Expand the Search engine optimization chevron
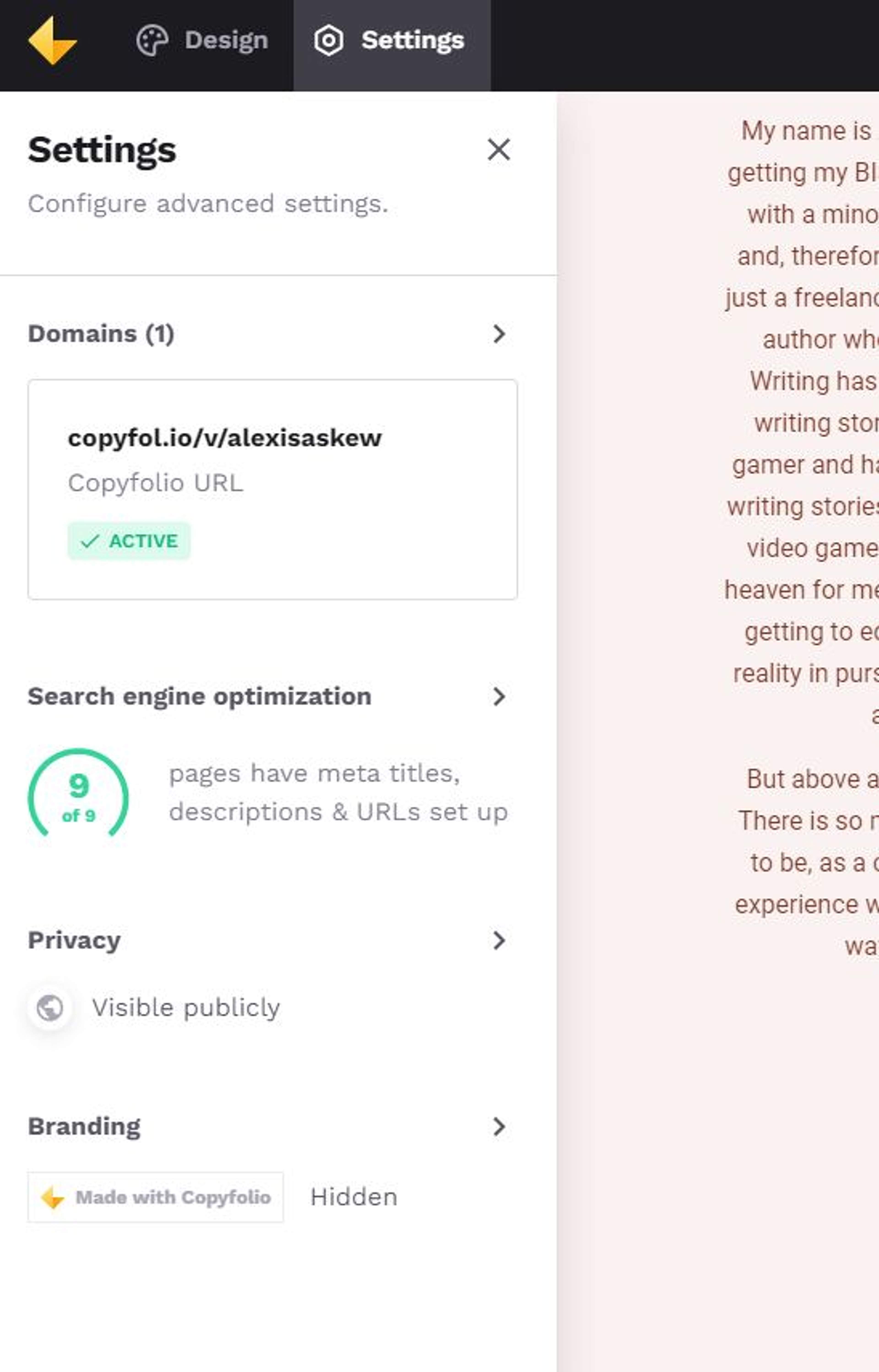Image resolution: width=879 pixels, height=1372 pixels. pos(499,697)
